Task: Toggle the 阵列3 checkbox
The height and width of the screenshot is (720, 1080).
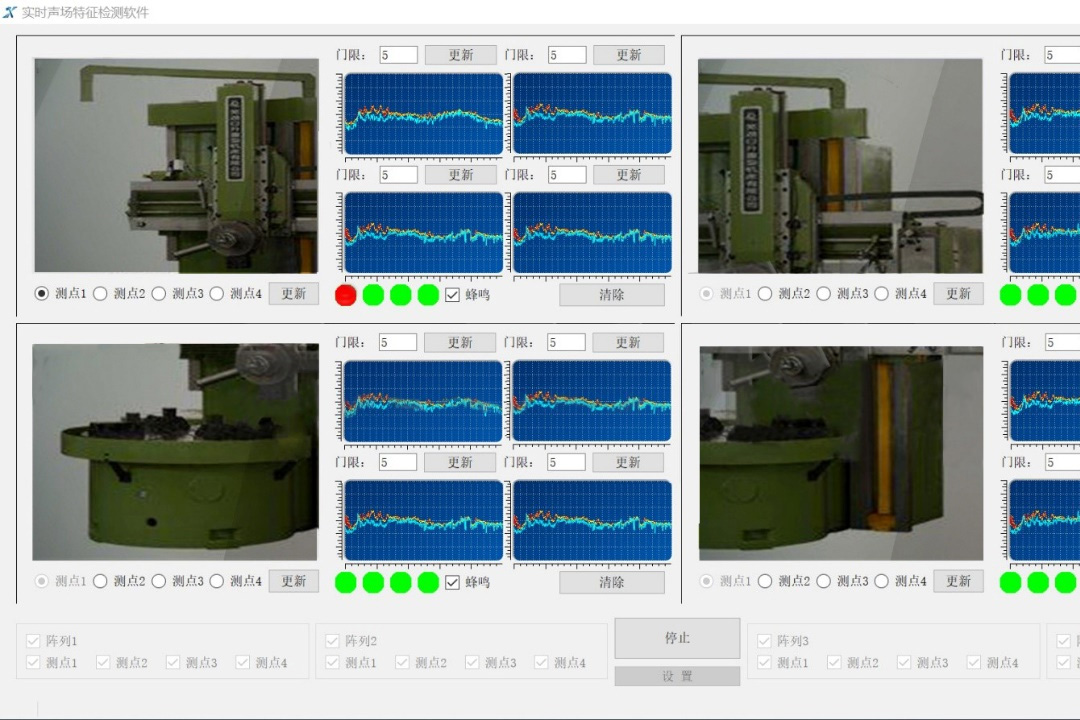Action: pyautogui.click(x=765, y=641)
